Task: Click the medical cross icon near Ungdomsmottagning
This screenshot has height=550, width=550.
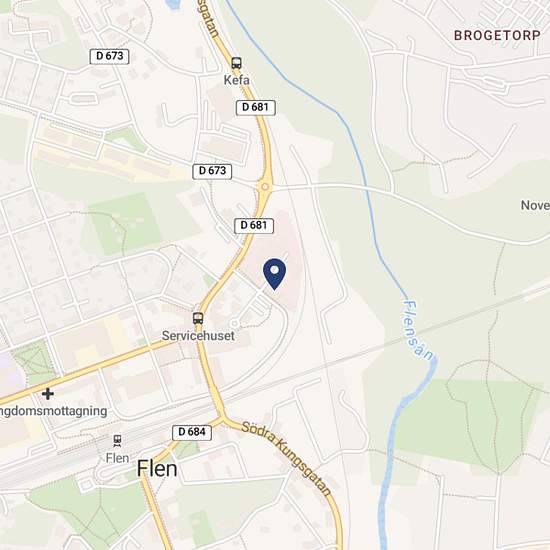Action: click(48, 394)
